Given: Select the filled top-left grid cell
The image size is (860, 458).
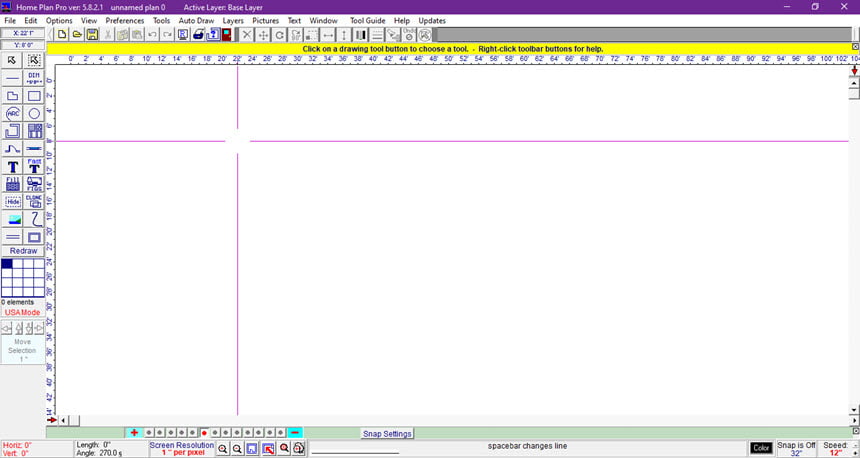Looking at the screenshot, I should [7, 264].
